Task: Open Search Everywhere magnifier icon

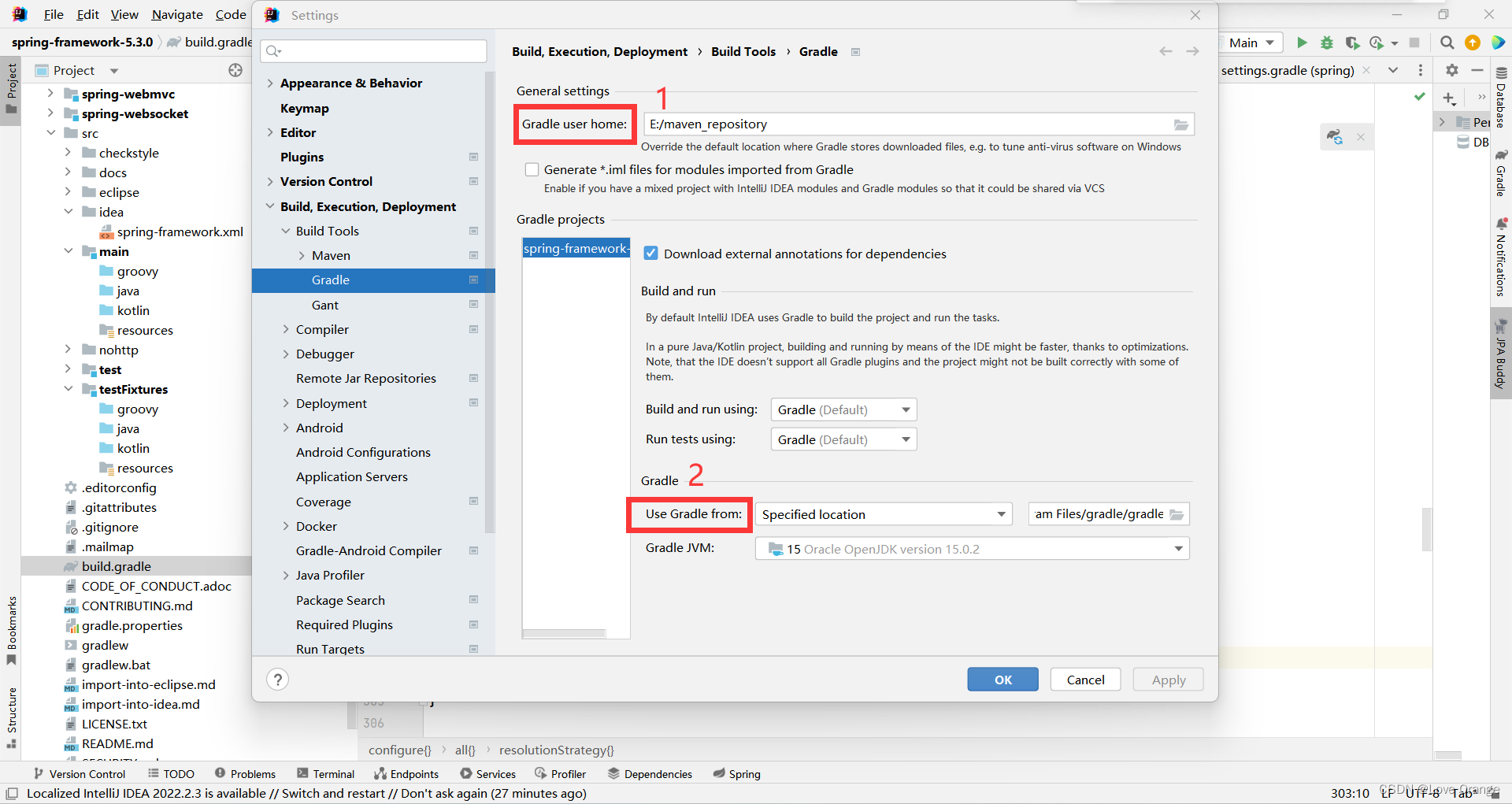Action: point(1447,43)
